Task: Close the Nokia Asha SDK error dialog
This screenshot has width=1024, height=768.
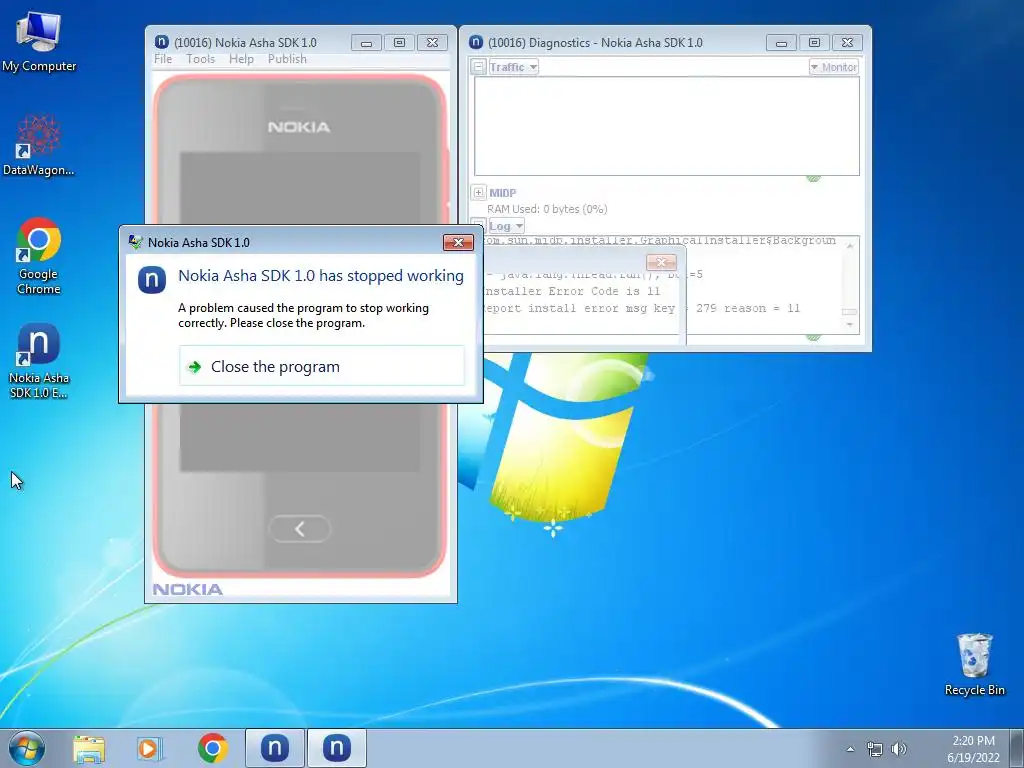Action: [x=458, y=242]
